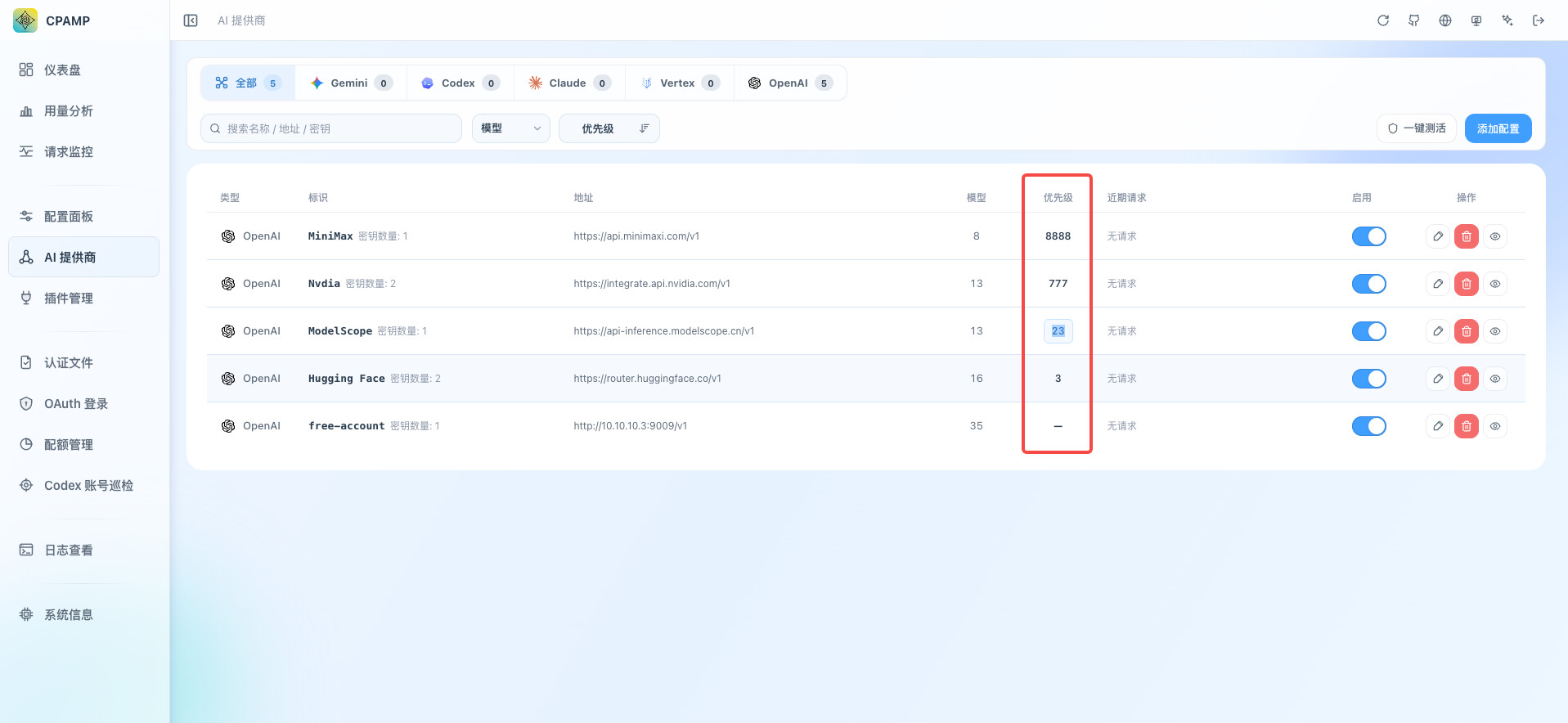The height and width of the screenshot is (723, 1568).
Task: Click the address https://api.minimaxi.com/v1
Action: (636, 236)
